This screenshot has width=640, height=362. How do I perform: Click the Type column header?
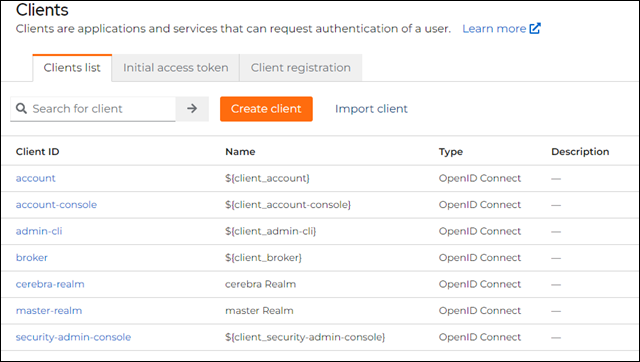(451, 152)
